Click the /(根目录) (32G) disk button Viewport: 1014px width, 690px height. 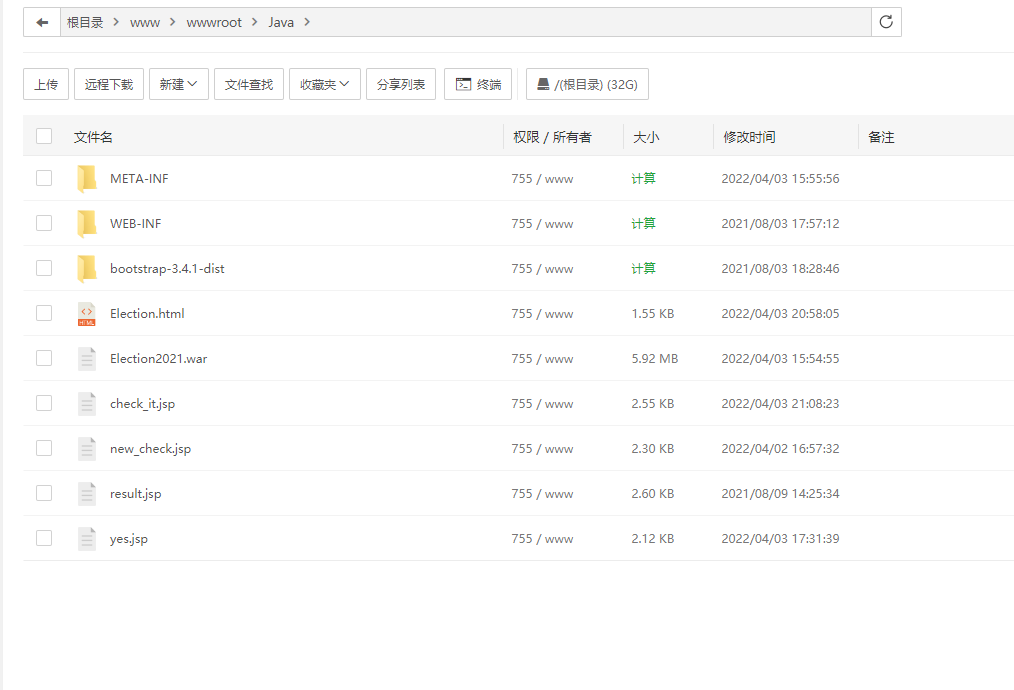[587, 84]
